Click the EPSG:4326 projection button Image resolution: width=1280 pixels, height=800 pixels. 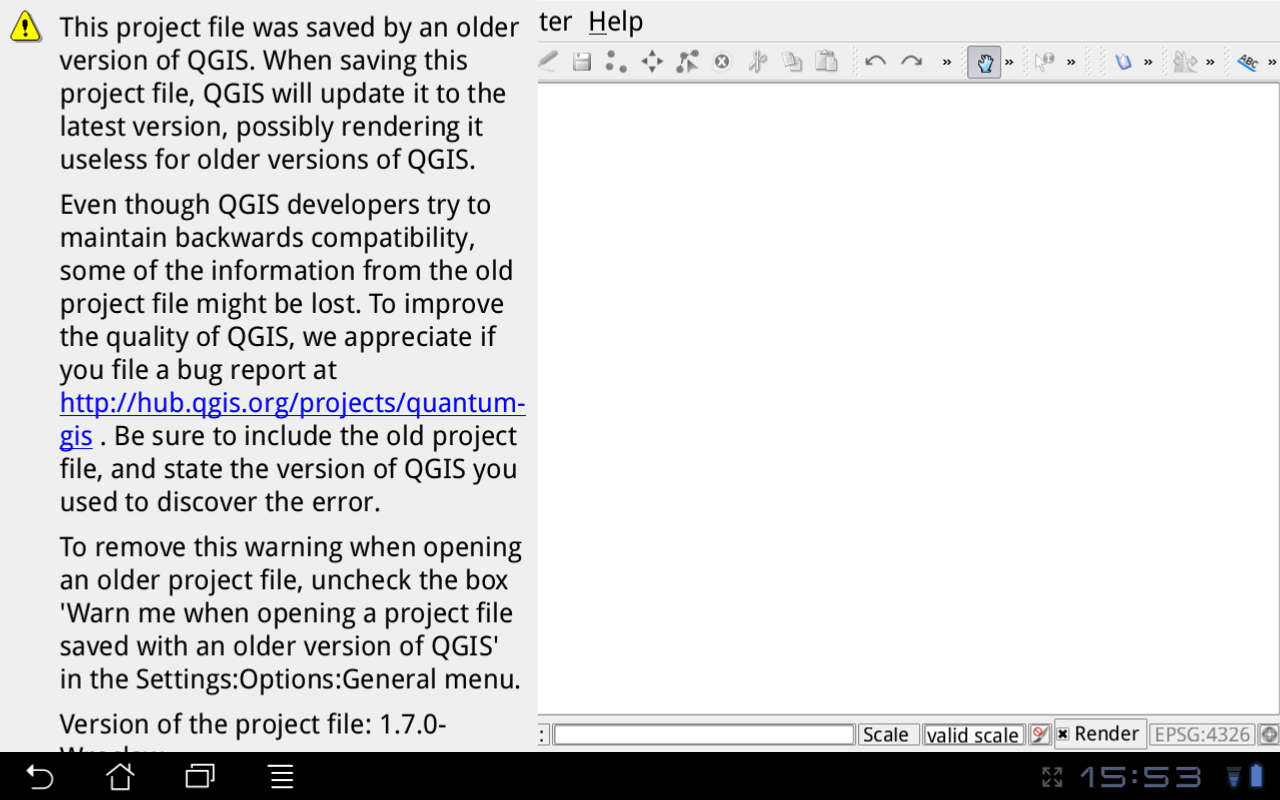[1202, 734]
